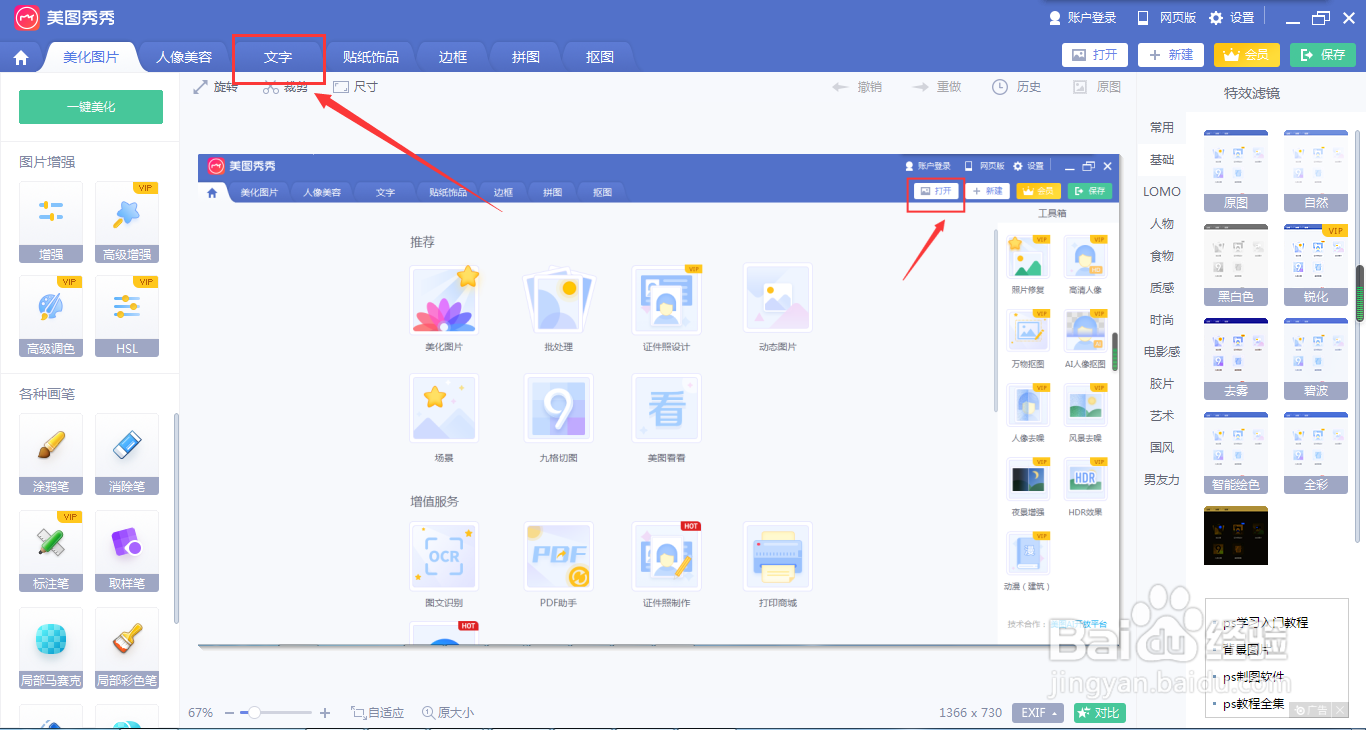Screen dimensions: 1366x730
Task: Show the 原图 original image
Action: [x=1096, y=87]
